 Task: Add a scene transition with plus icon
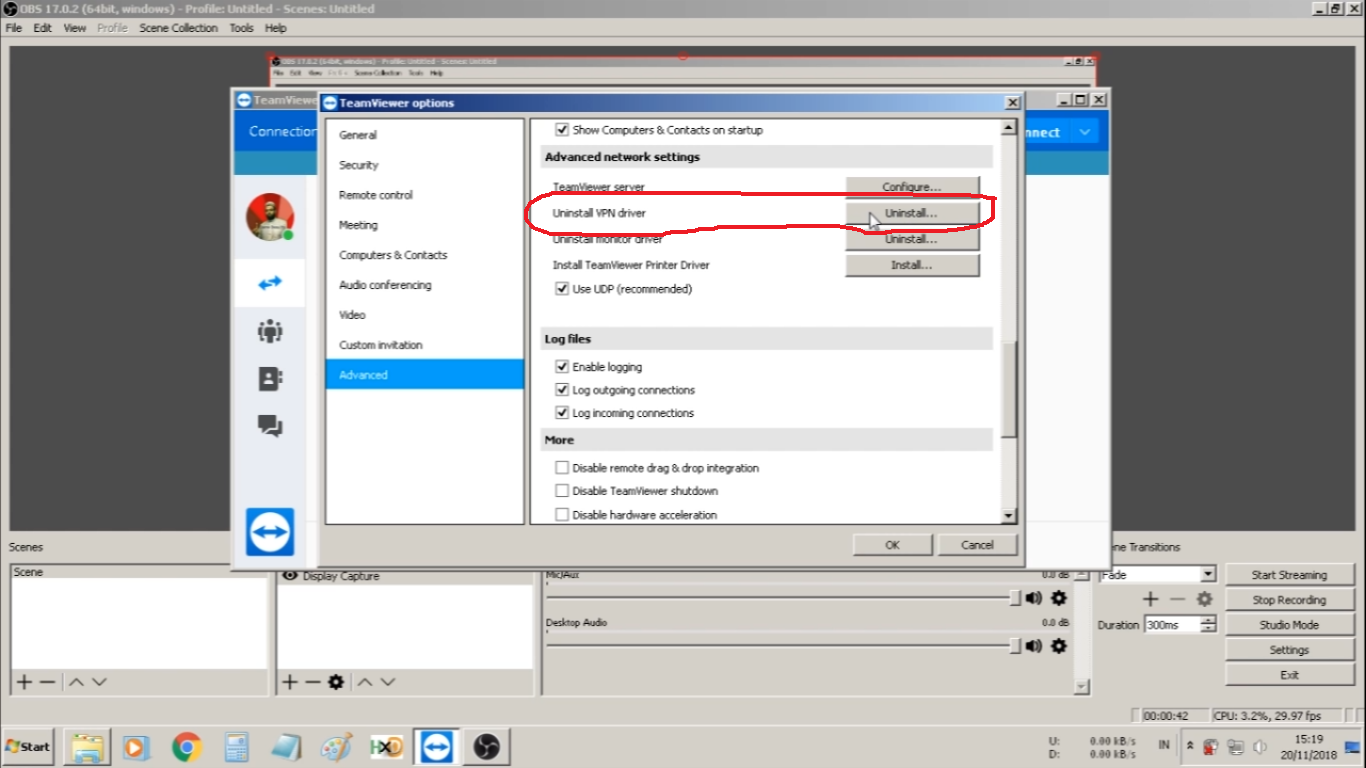point(1151,599)
